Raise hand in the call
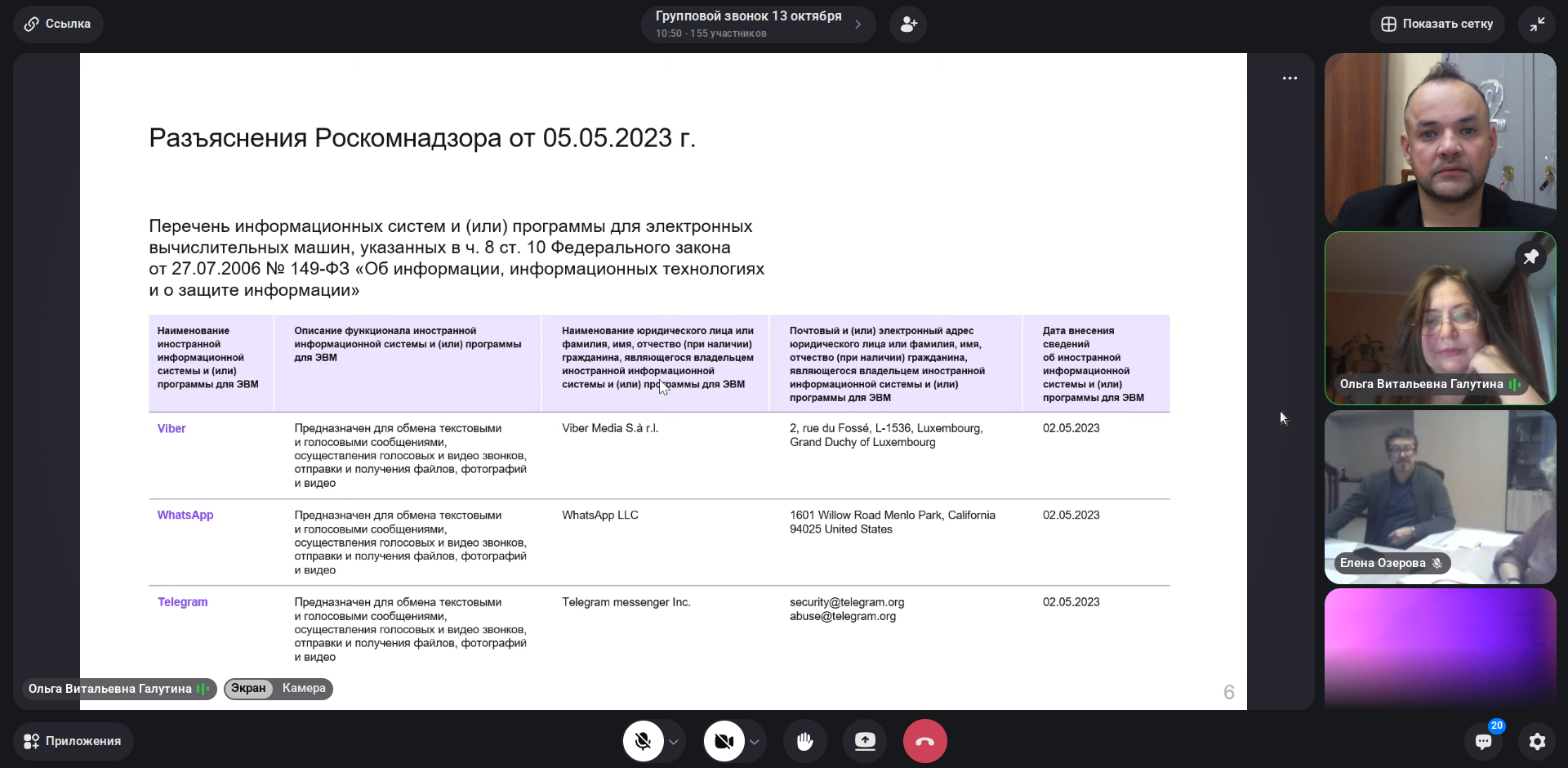The height and width of the screenshot is (768, 1568). [x=805, y=741]
